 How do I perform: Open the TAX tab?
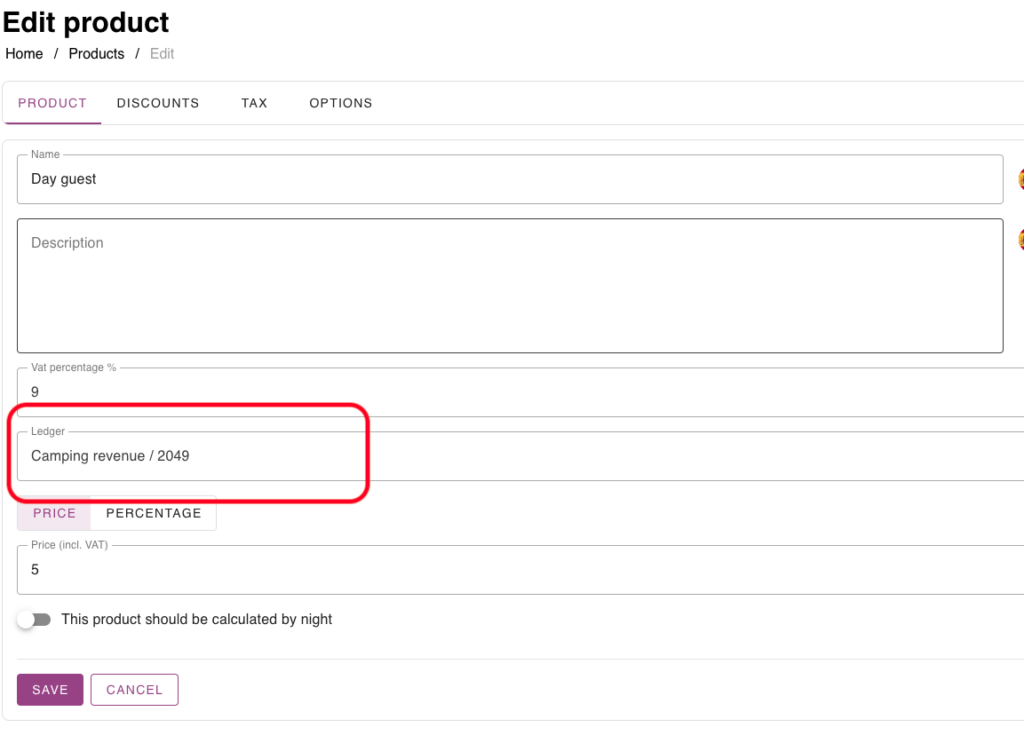[254, 103]
